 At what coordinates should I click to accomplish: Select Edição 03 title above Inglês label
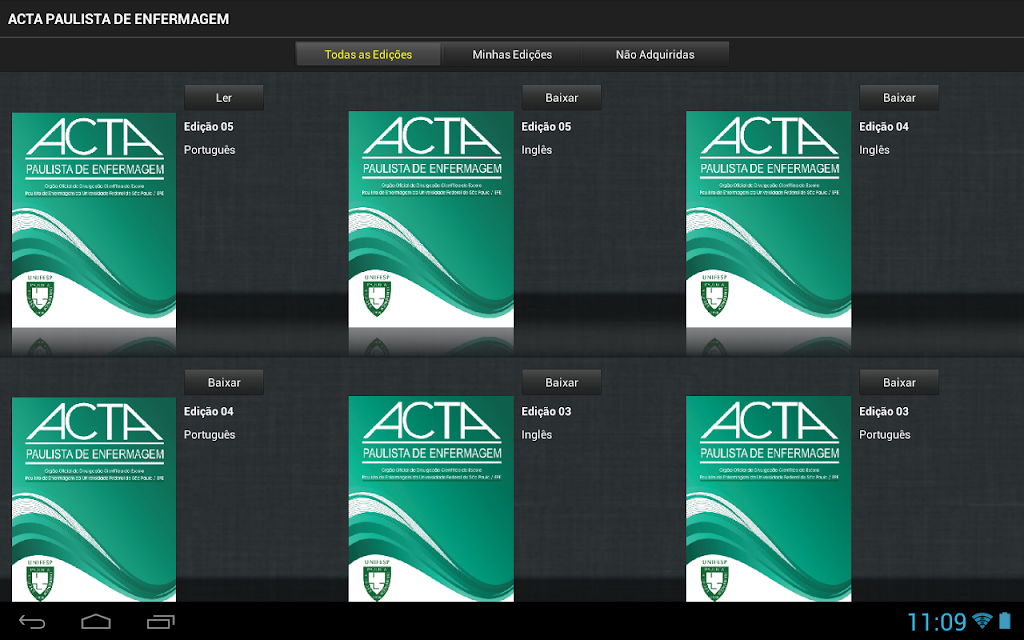546,411
